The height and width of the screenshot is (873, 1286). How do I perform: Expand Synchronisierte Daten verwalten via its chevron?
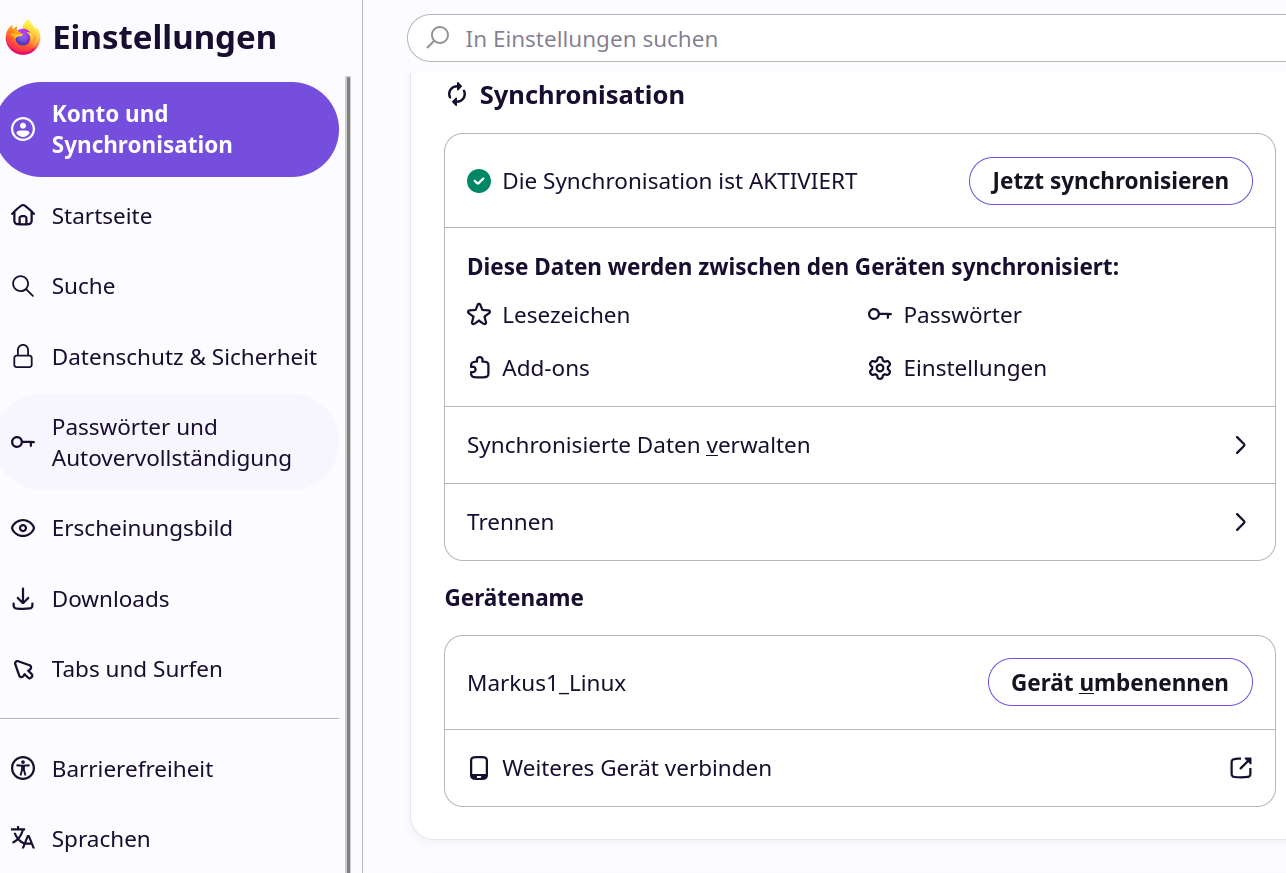coord(1241,445)
